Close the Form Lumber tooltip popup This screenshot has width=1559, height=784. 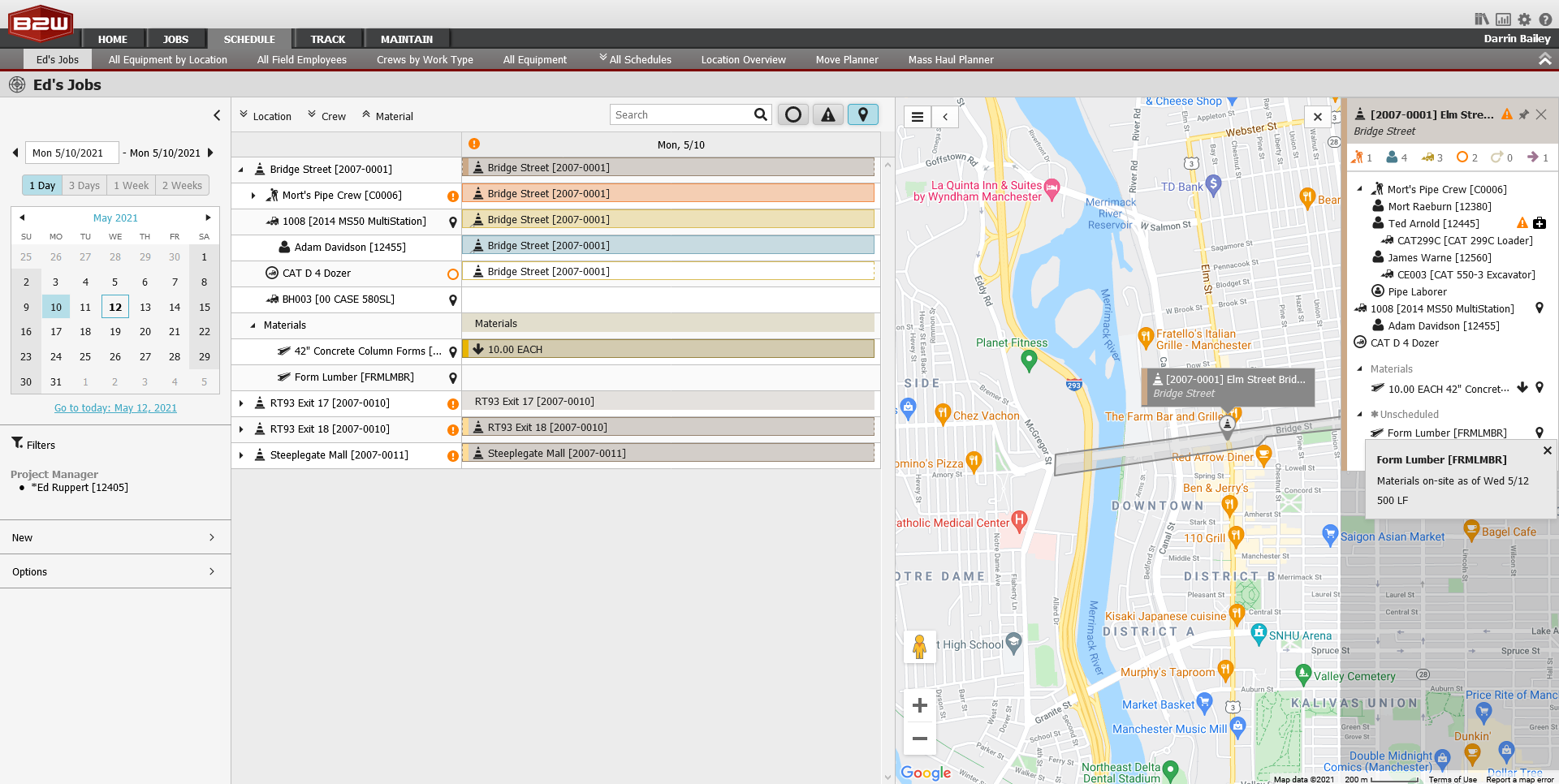pyautogui.click(x=1548, y=450)
